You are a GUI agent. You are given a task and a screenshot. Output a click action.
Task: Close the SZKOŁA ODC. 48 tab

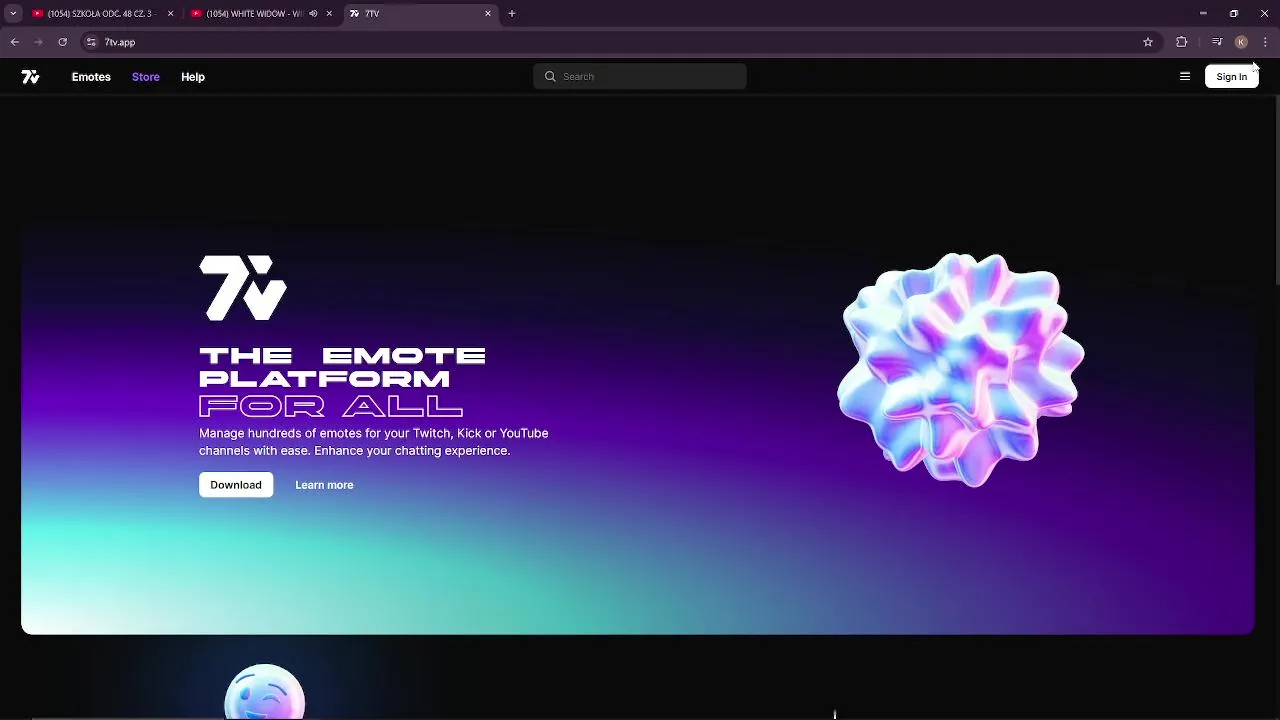click(x=170, y=14)
